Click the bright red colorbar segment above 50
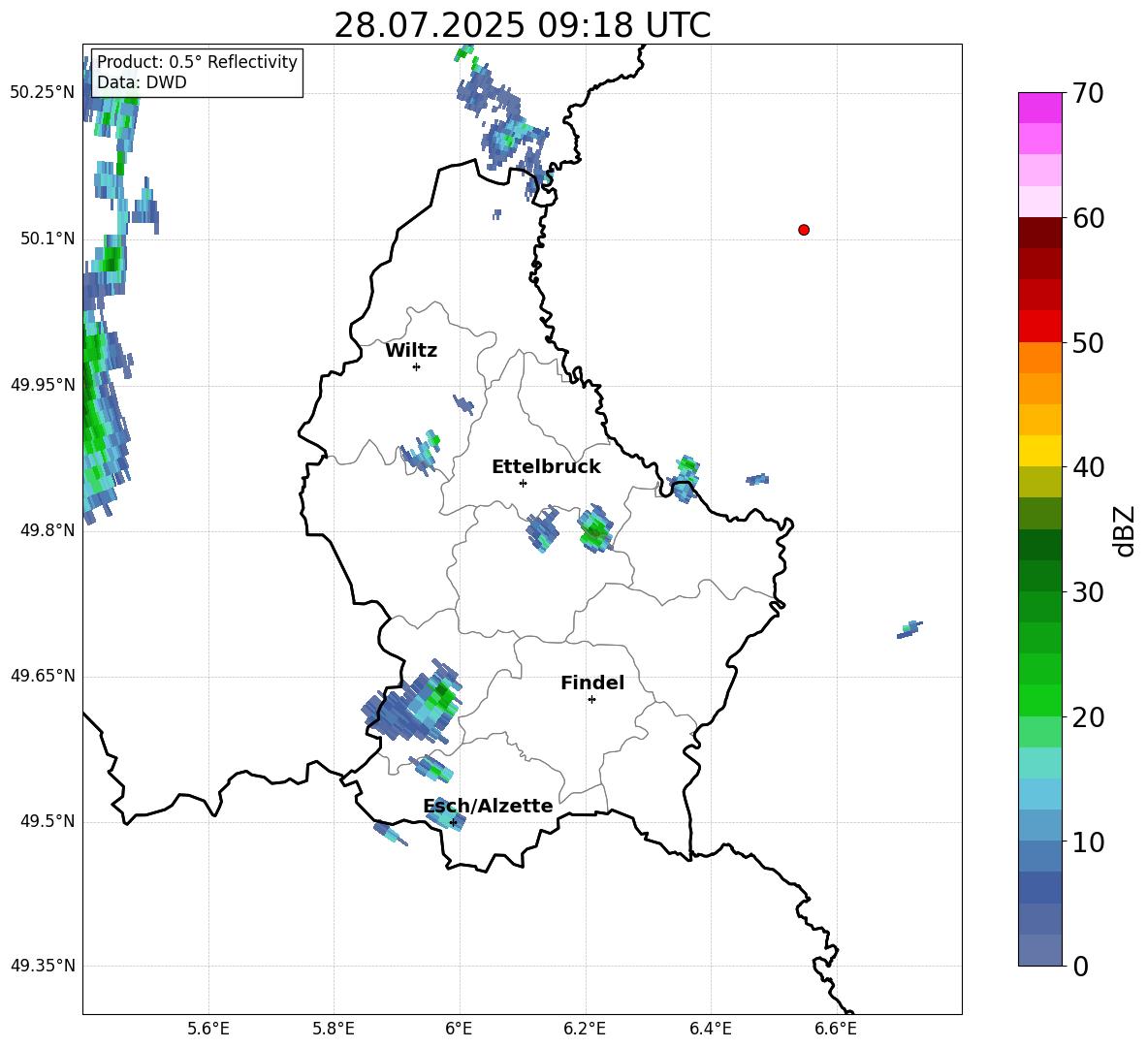The image size is (1148, 1048). click(x=1039, y=327)
